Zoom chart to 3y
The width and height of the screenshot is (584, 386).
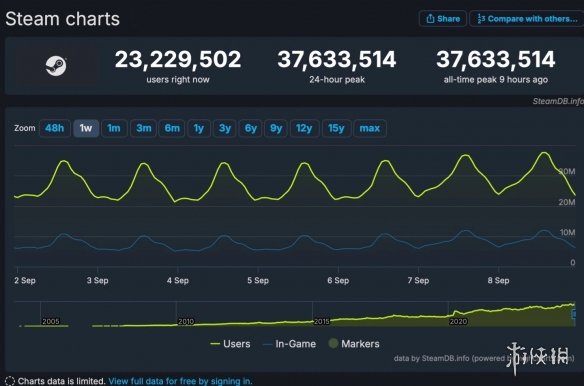point(225,128)
